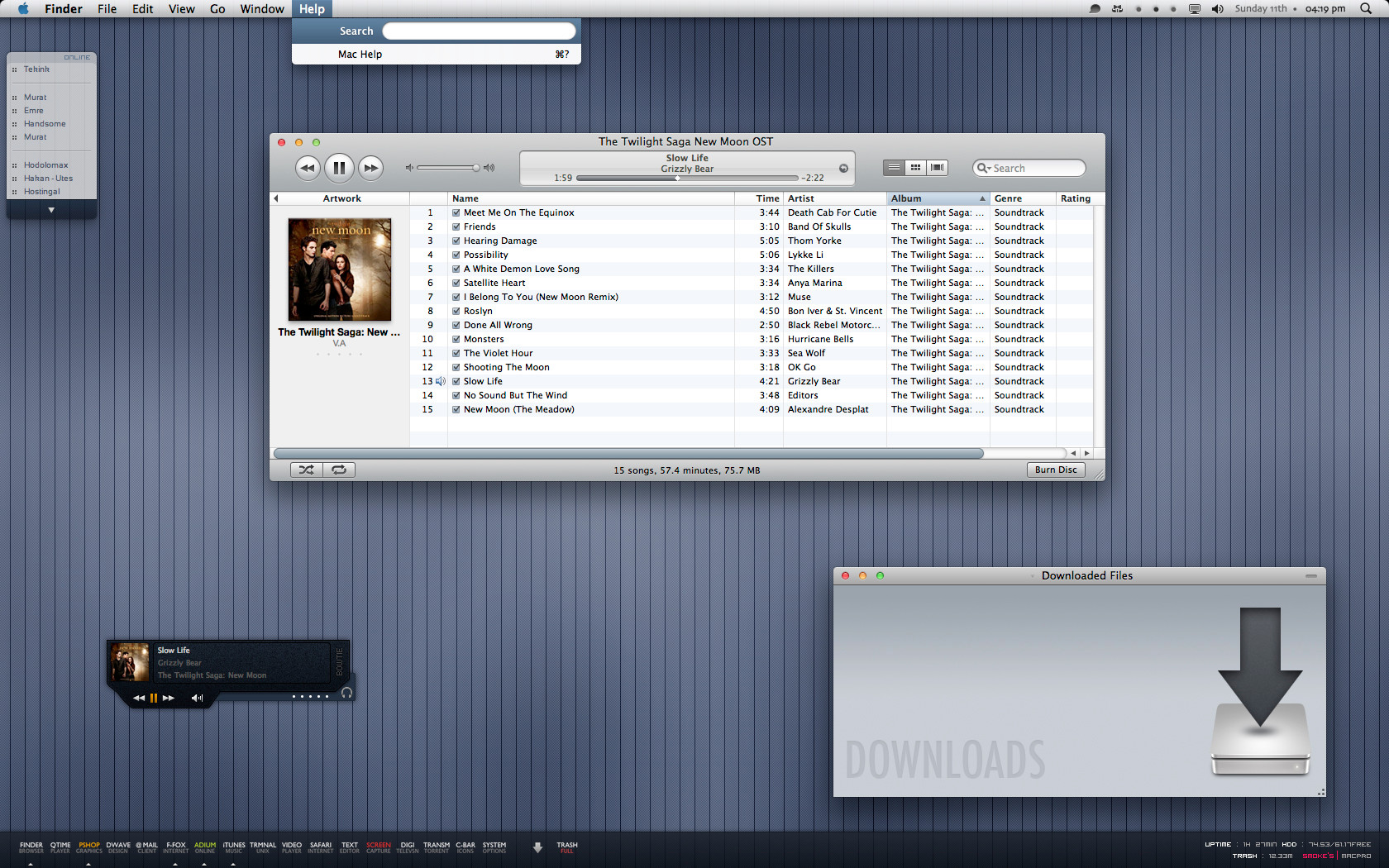The height and width of the screenshot is (868, 1389).
Task: Select contact Handsome in the buddy list
Action: [45, 124]
